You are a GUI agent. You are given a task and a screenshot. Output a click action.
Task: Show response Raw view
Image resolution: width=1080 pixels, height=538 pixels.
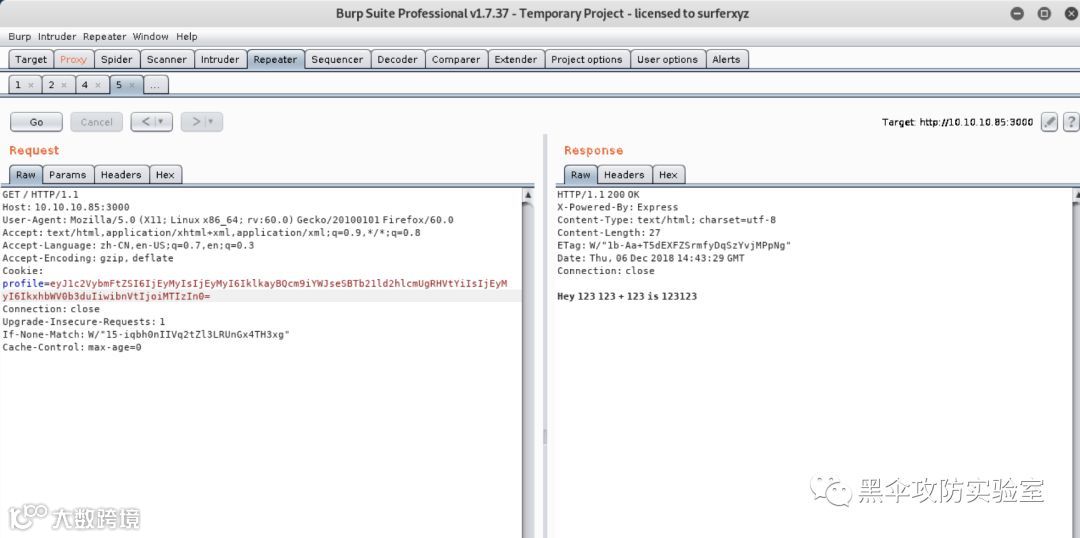pos(581,174)
